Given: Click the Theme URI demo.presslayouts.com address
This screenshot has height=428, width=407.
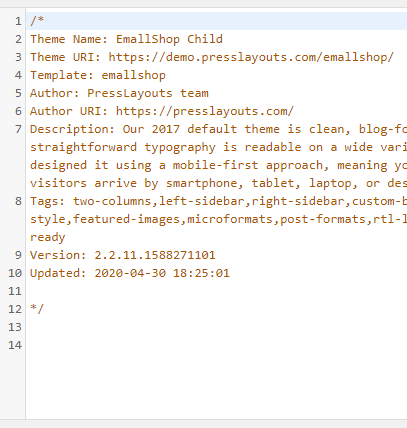Looking at the screenshot, I should pos(251,57).
